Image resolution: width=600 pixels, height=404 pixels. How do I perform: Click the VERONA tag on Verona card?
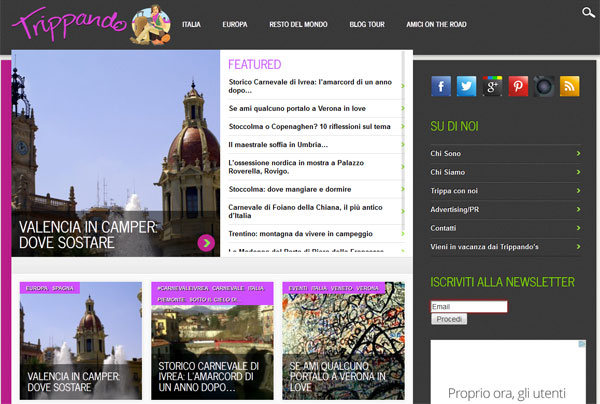(x=367, y=288)
